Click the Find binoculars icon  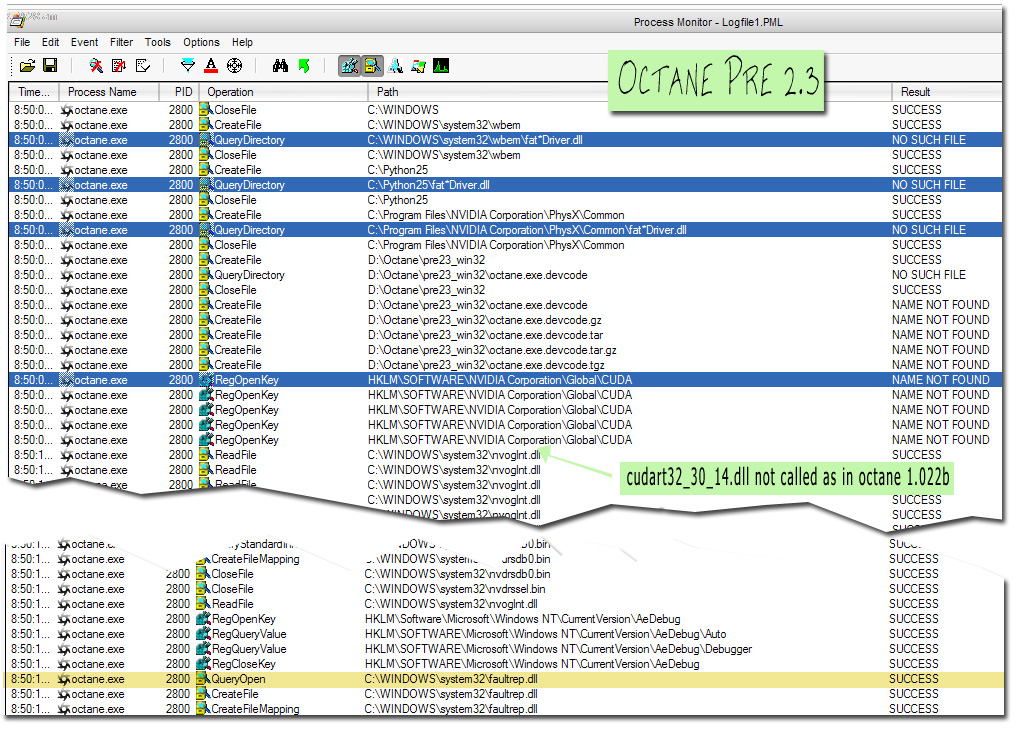(281, 65)
